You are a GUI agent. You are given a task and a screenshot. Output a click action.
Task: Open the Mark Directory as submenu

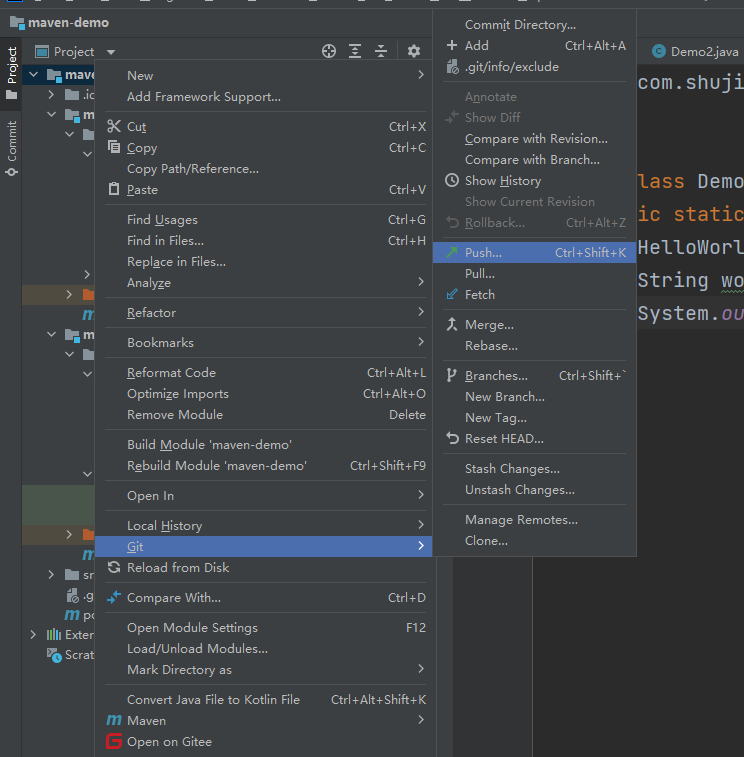[x=266, y=669]
